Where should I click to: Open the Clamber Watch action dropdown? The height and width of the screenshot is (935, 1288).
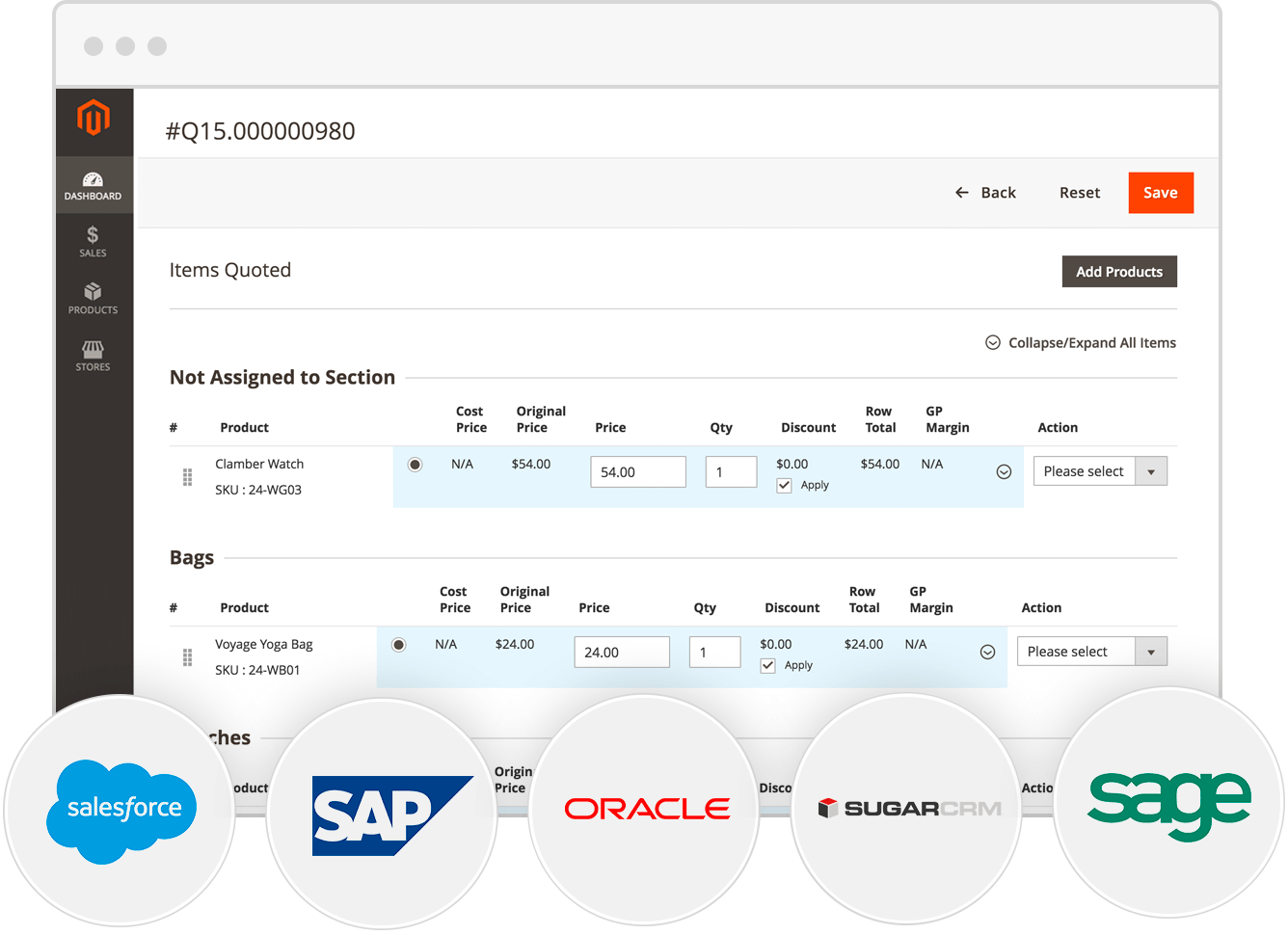click(1100, 471)
